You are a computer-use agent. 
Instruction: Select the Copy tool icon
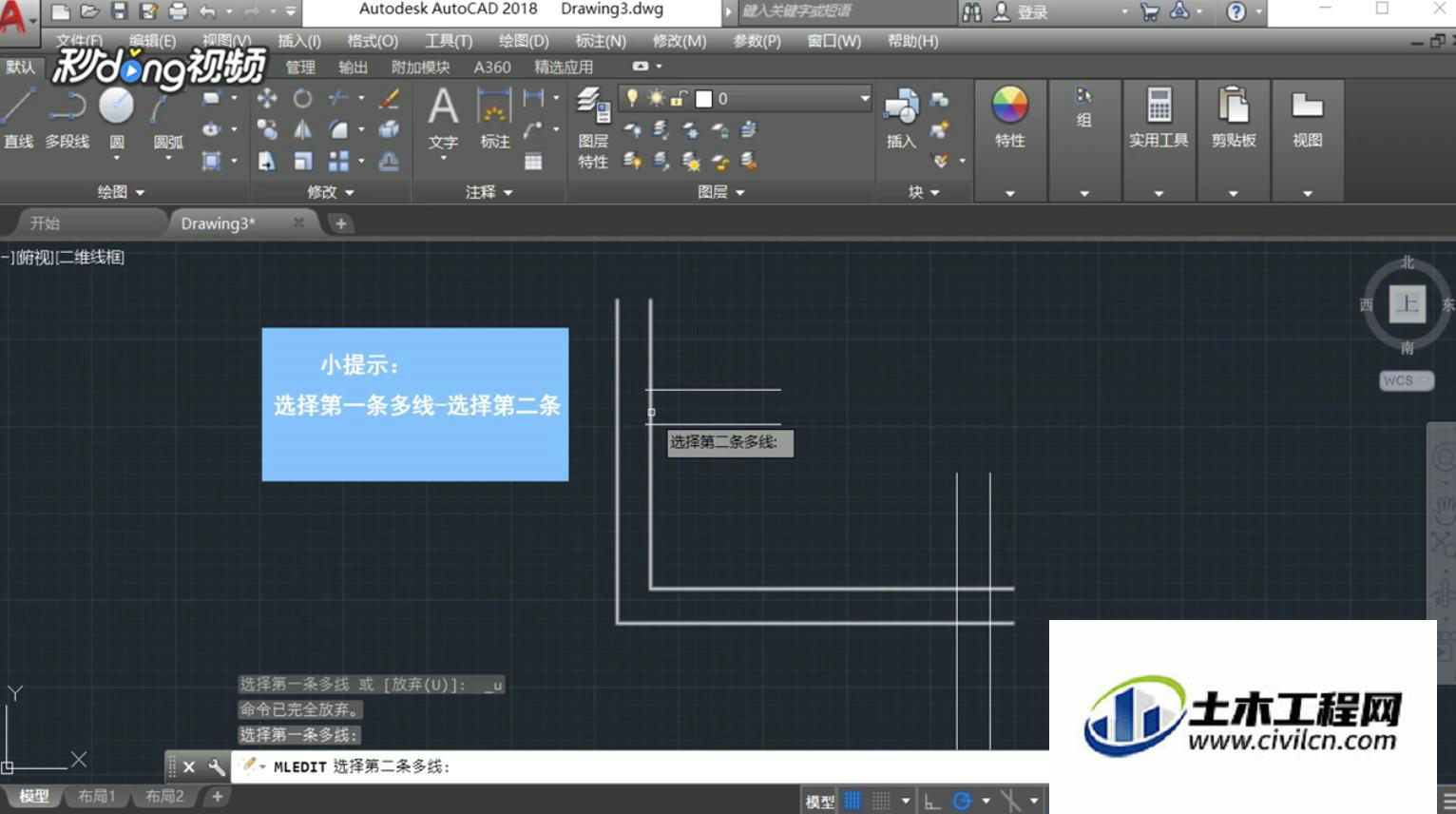[x=267, y=129]
